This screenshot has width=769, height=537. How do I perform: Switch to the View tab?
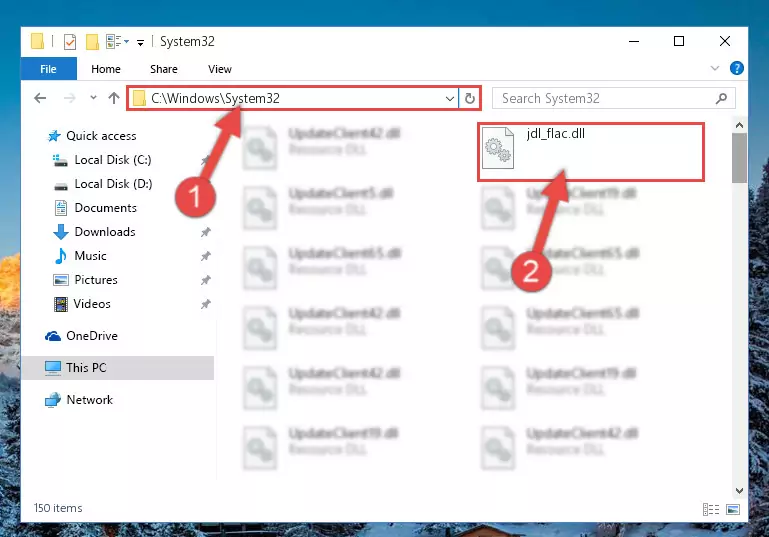219,69
